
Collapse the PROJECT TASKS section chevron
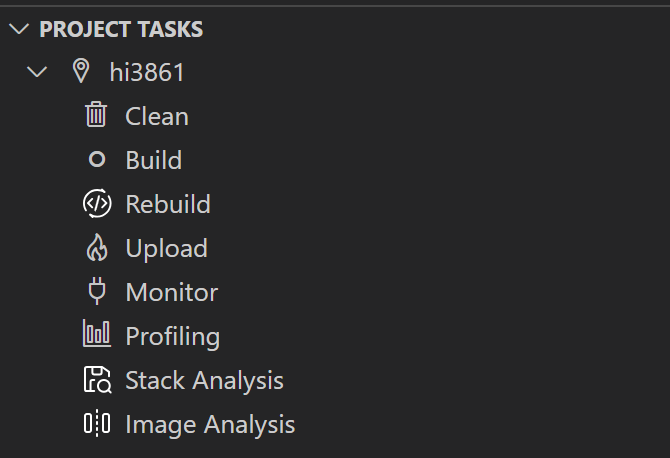(x=19, y=29)
